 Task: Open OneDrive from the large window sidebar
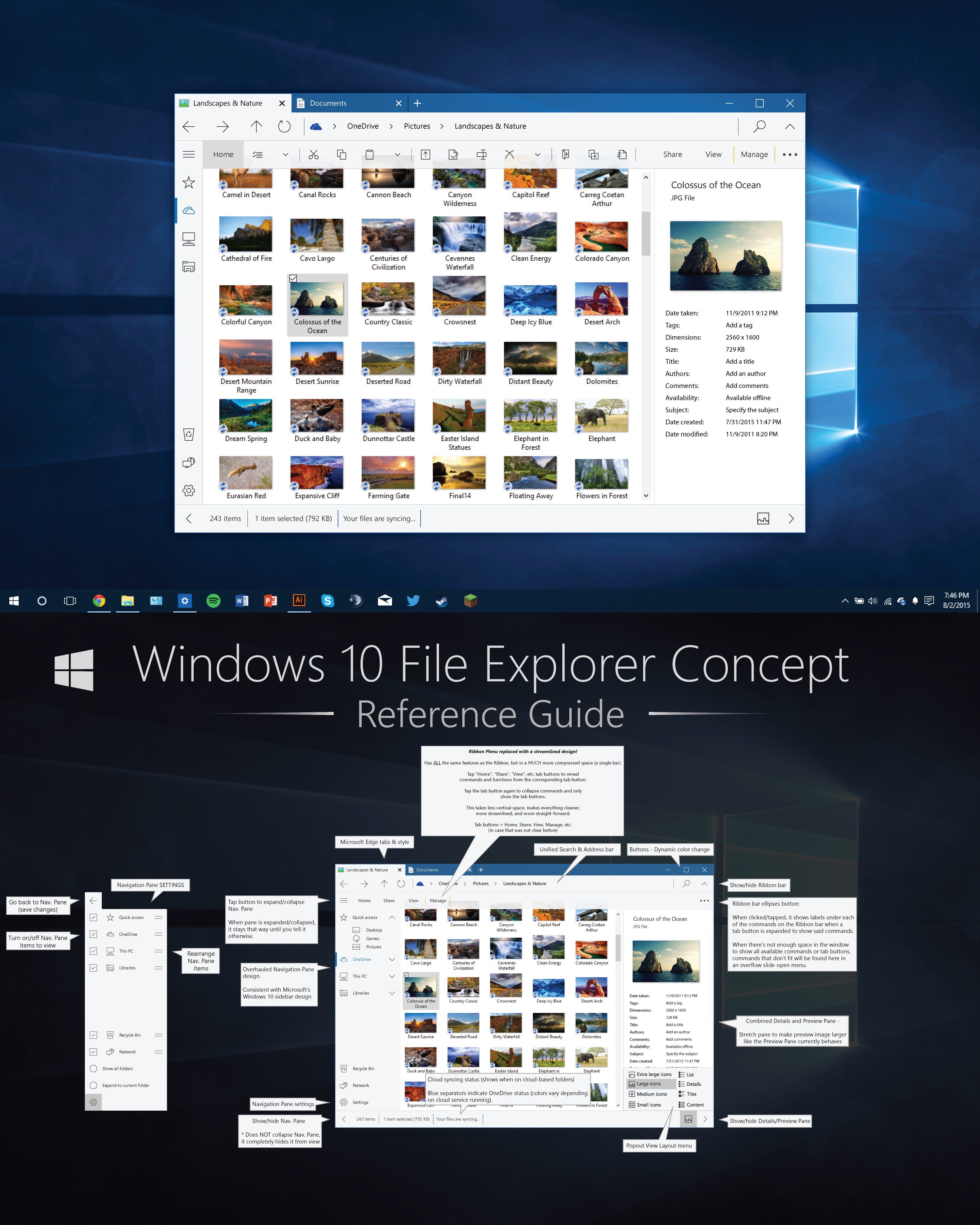tap(189, 210)
